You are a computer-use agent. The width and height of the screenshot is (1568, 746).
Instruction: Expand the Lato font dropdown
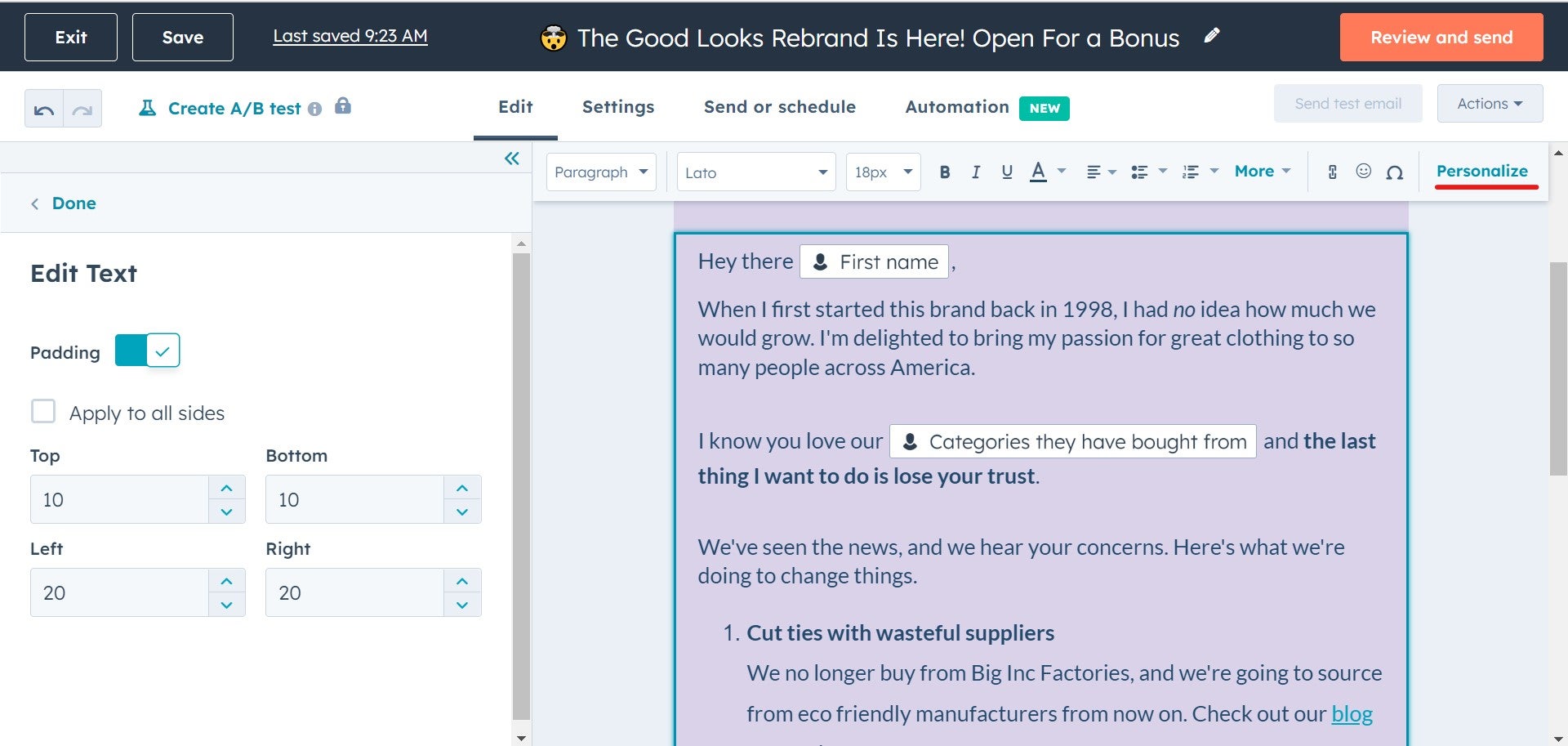(755, 172)
